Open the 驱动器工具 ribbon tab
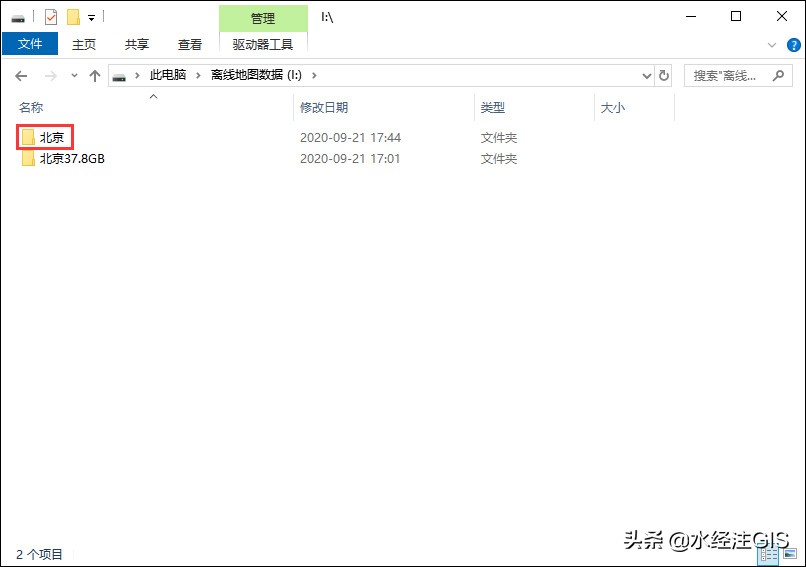806x567 pixels. coord(263,44)
